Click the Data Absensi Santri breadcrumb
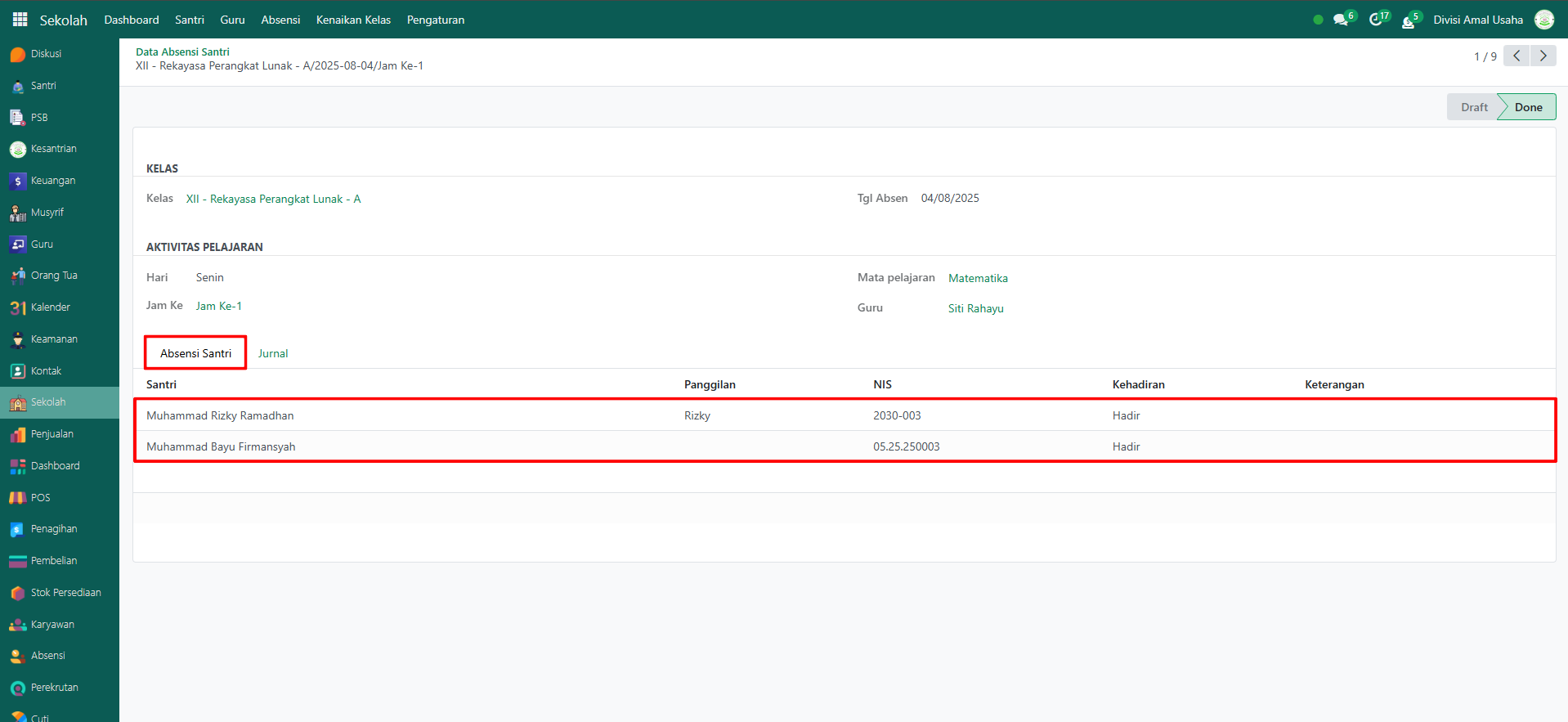 (182, 52)
